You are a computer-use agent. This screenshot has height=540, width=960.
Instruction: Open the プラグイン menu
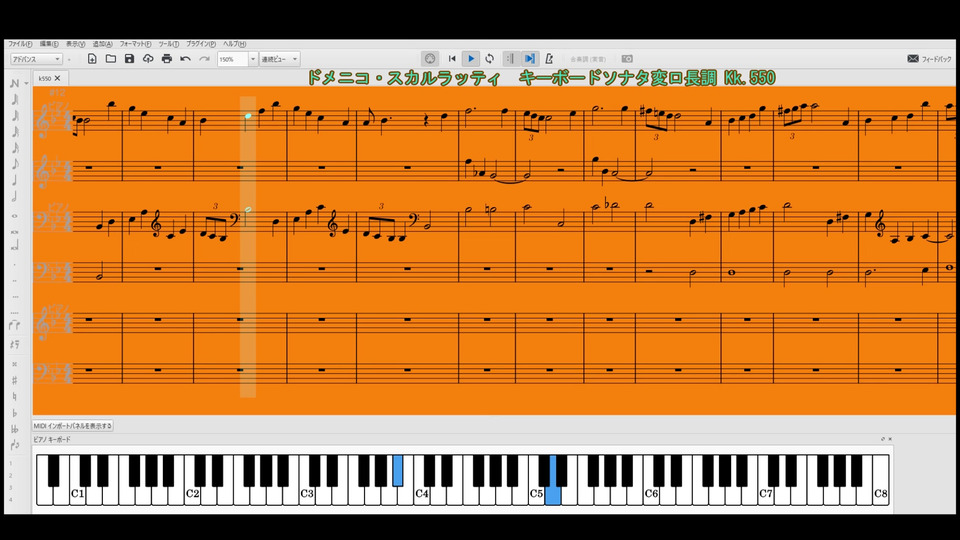tap(201, 44)
